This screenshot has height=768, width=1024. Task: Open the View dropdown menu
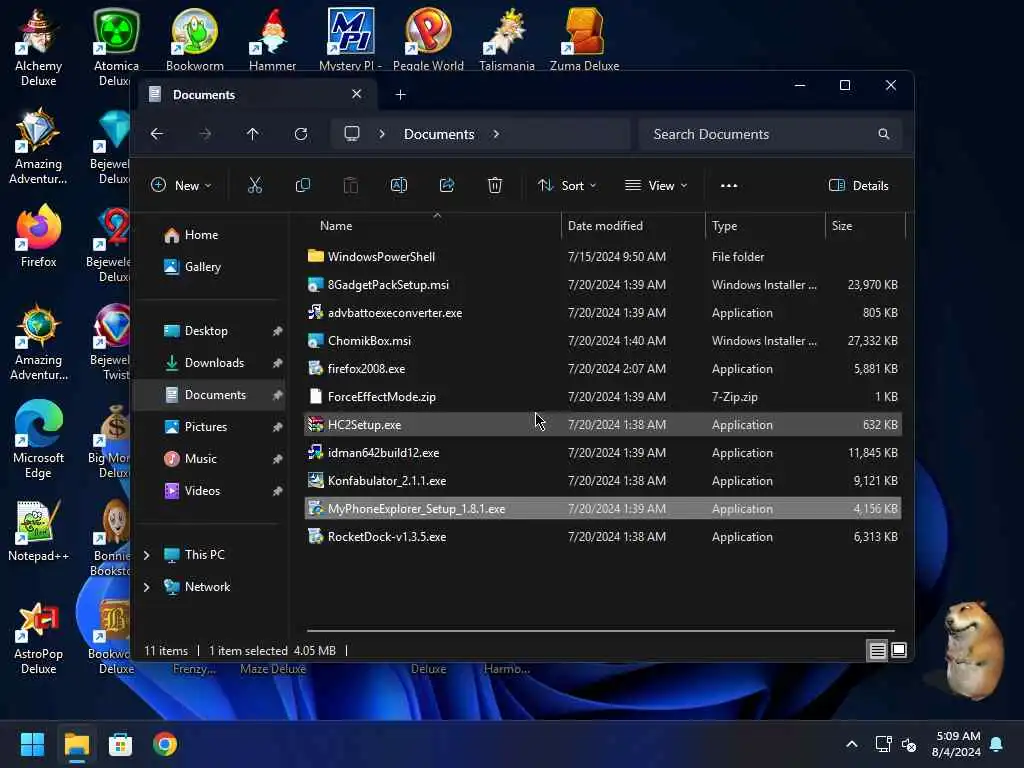point(656,185)
